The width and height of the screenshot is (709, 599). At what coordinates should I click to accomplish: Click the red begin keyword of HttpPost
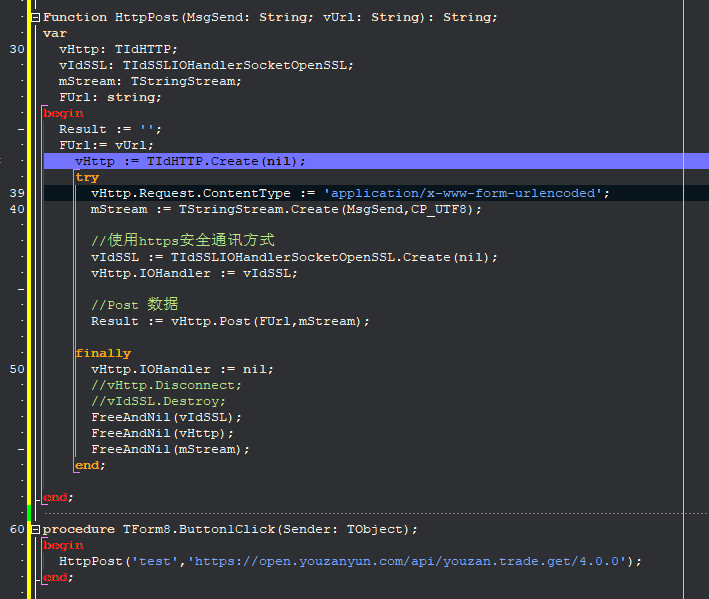click(x=63, y=113)
